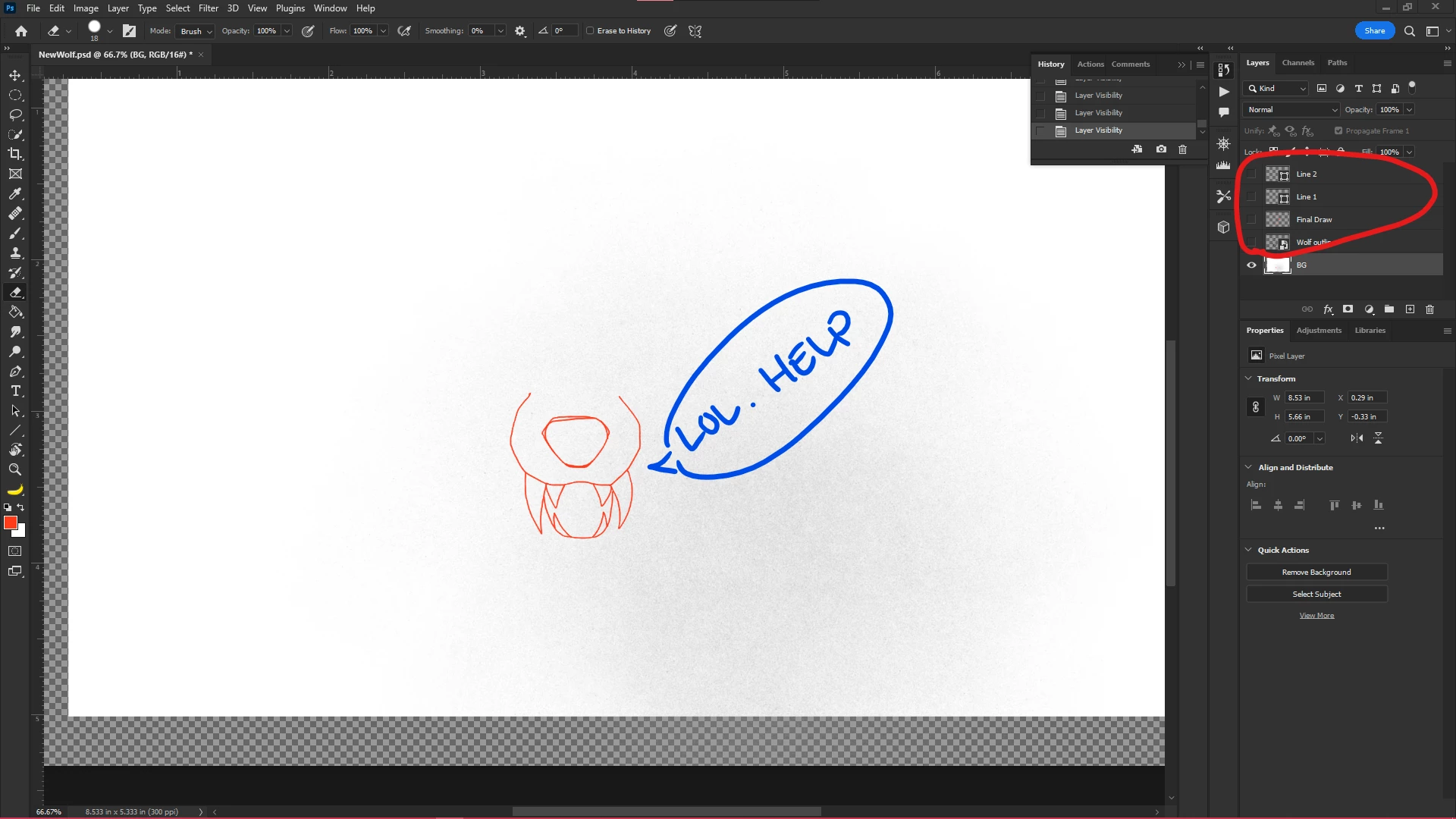Viewport: 1456px width, 819px height.
Task: Open smoothing options gear icon
Action: click(x=520, y=31)
